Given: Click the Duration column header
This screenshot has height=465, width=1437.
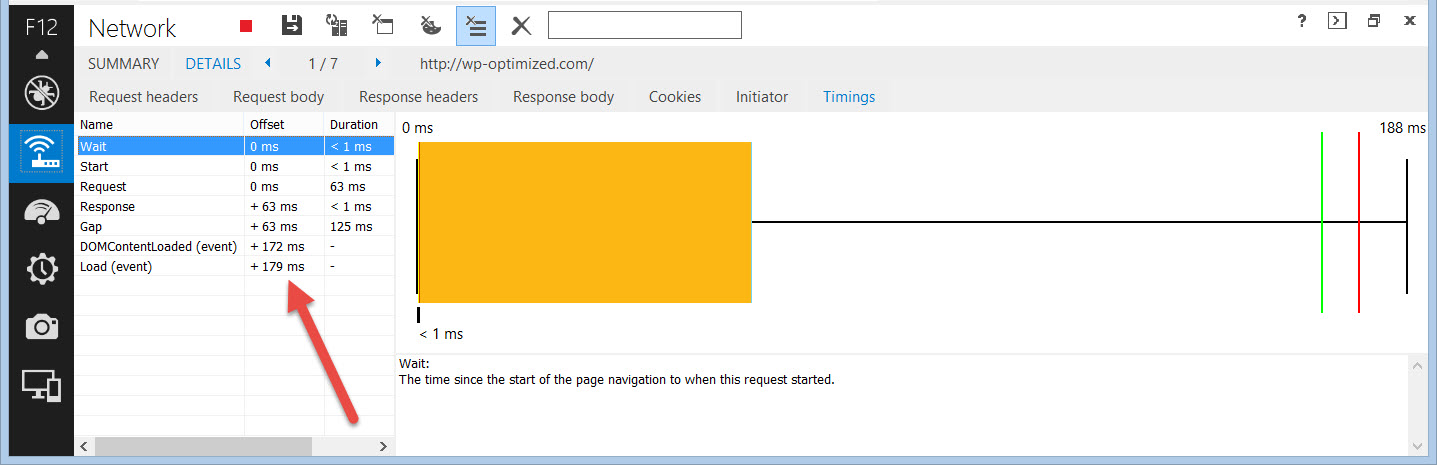Looking at the screenshot, I should pyautogui.click(x=359, y=125).
